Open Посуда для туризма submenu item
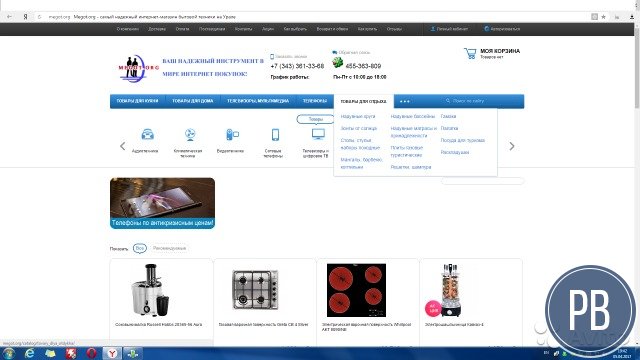The width and height of the screenshot is (640, 360). point(462,140)
